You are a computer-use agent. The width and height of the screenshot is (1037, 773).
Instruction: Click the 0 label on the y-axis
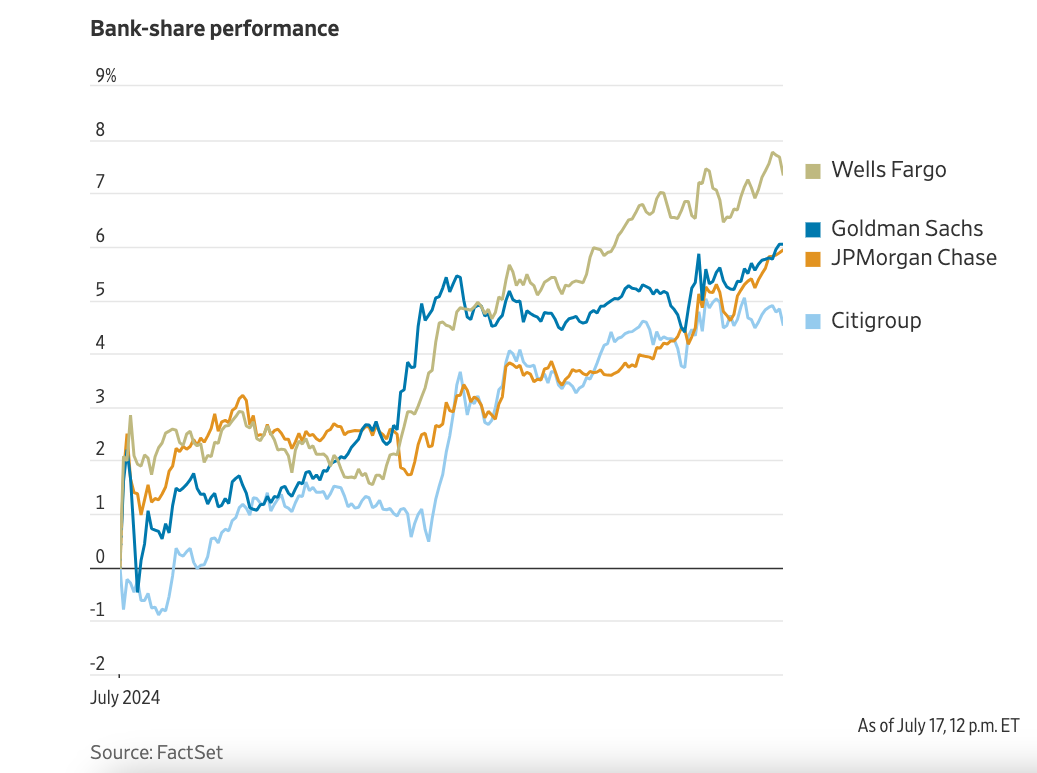tap(100, 557)
